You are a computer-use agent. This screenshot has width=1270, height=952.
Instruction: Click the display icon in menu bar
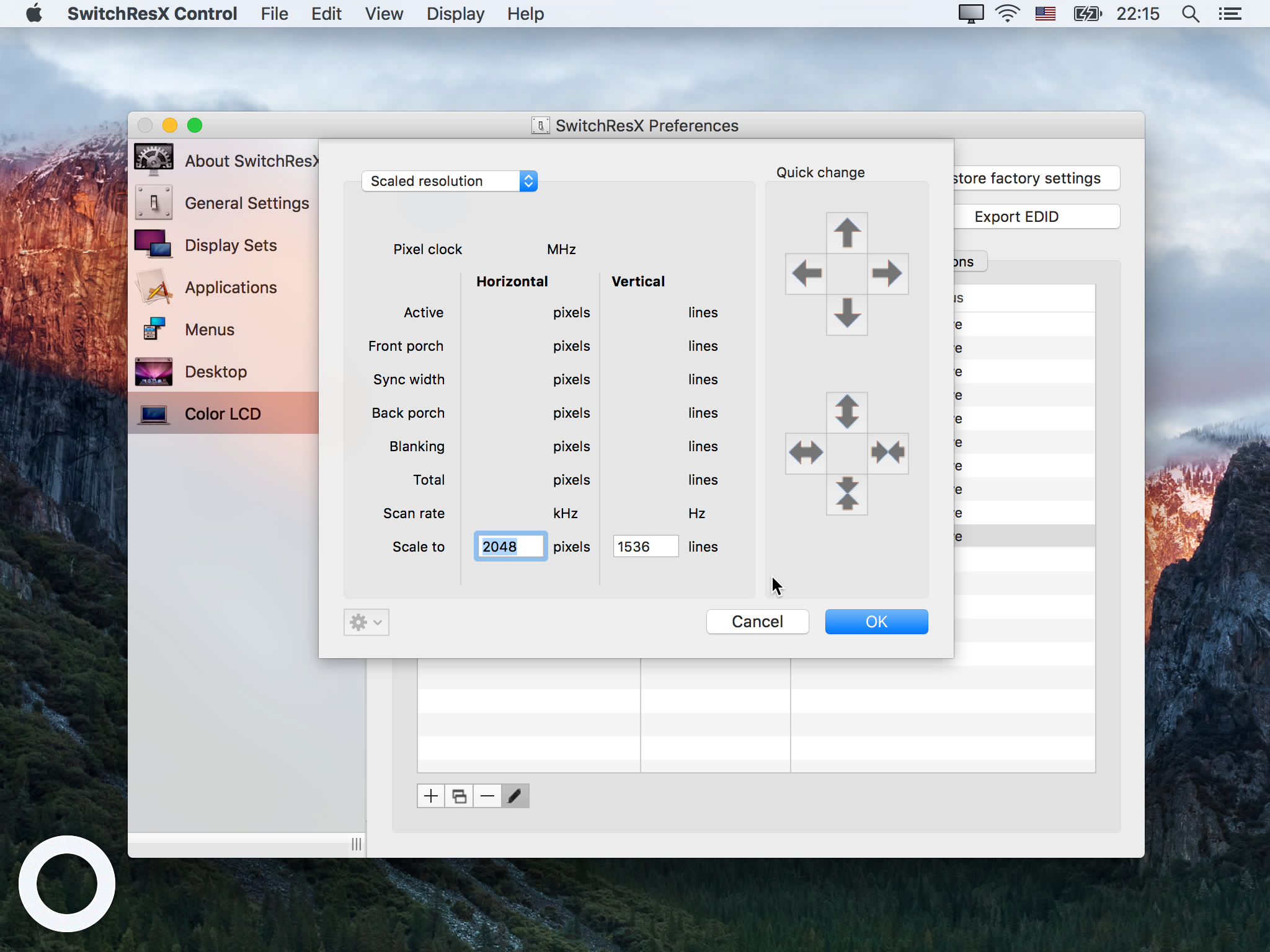tap(971, 14)
